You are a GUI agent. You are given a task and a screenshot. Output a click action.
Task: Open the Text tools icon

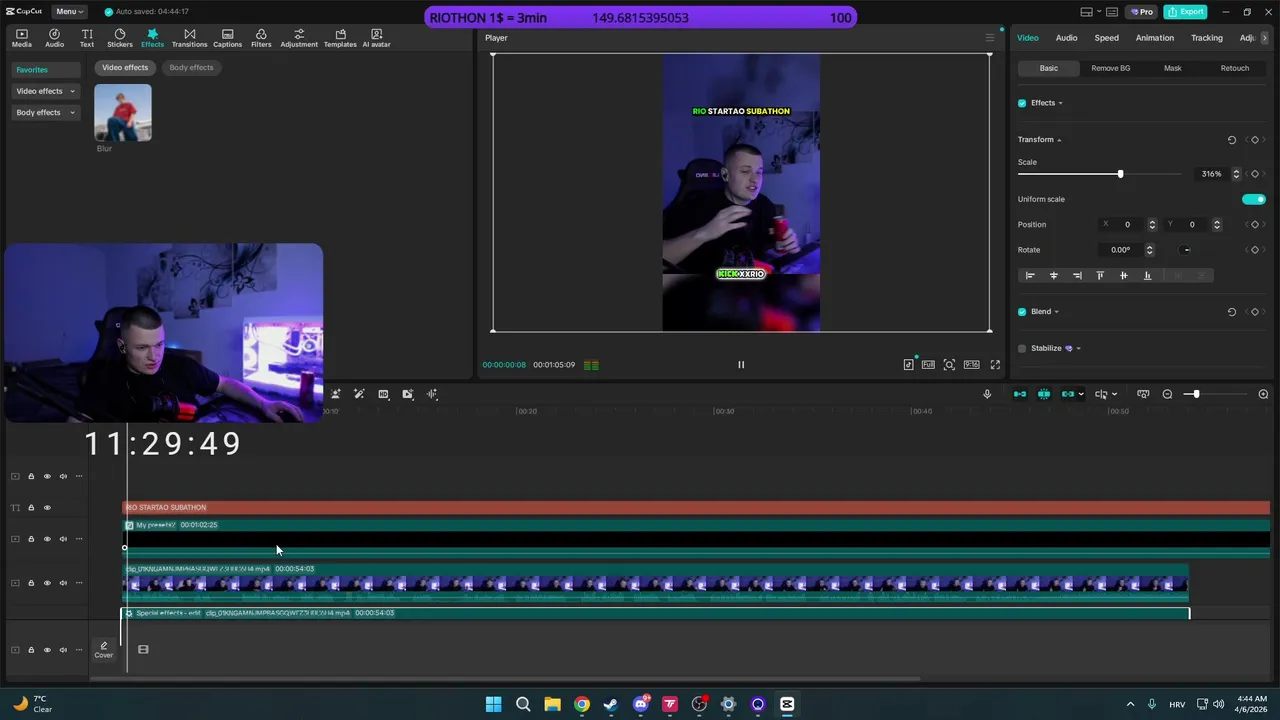point(87,38)
